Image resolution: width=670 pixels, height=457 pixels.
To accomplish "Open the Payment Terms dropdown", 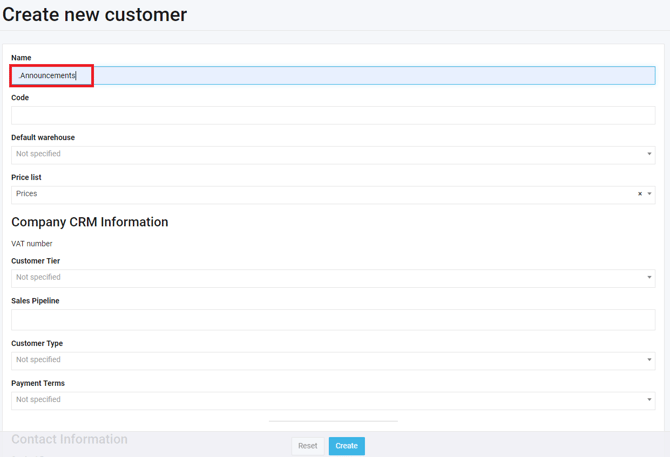I will pos(333,400).
